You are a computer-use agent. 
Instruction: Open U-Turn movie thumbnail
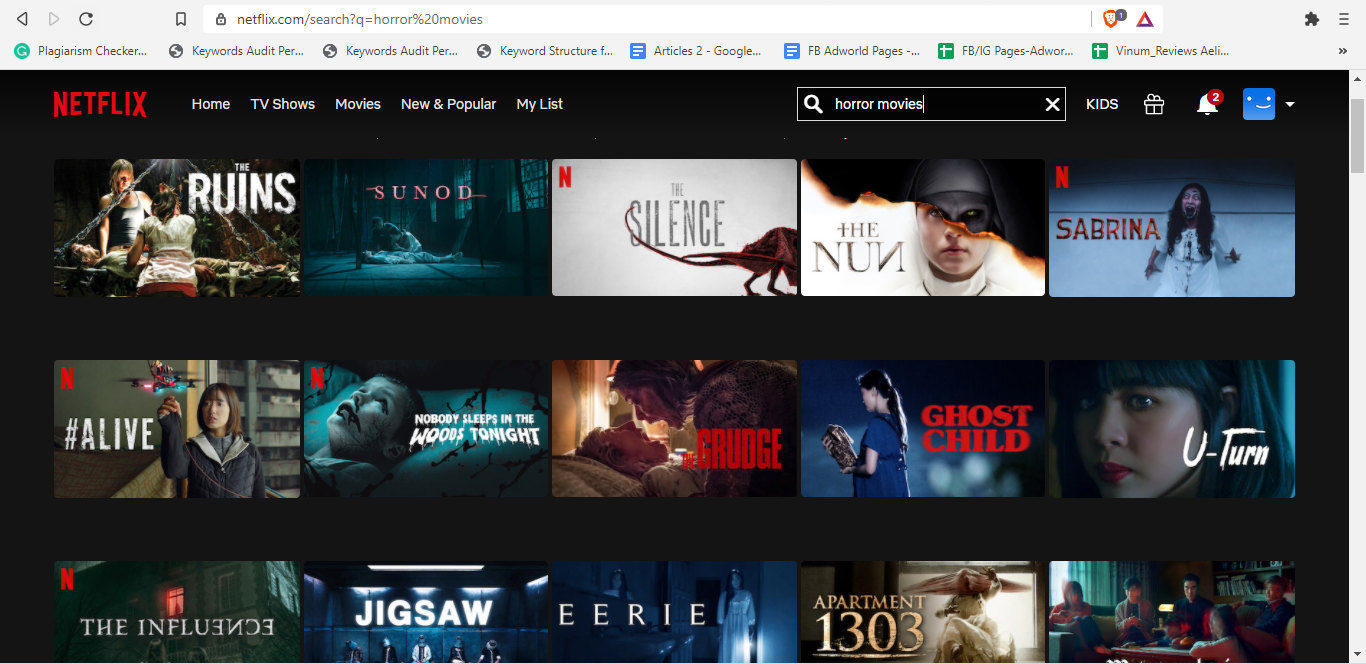click(1172, 429)
